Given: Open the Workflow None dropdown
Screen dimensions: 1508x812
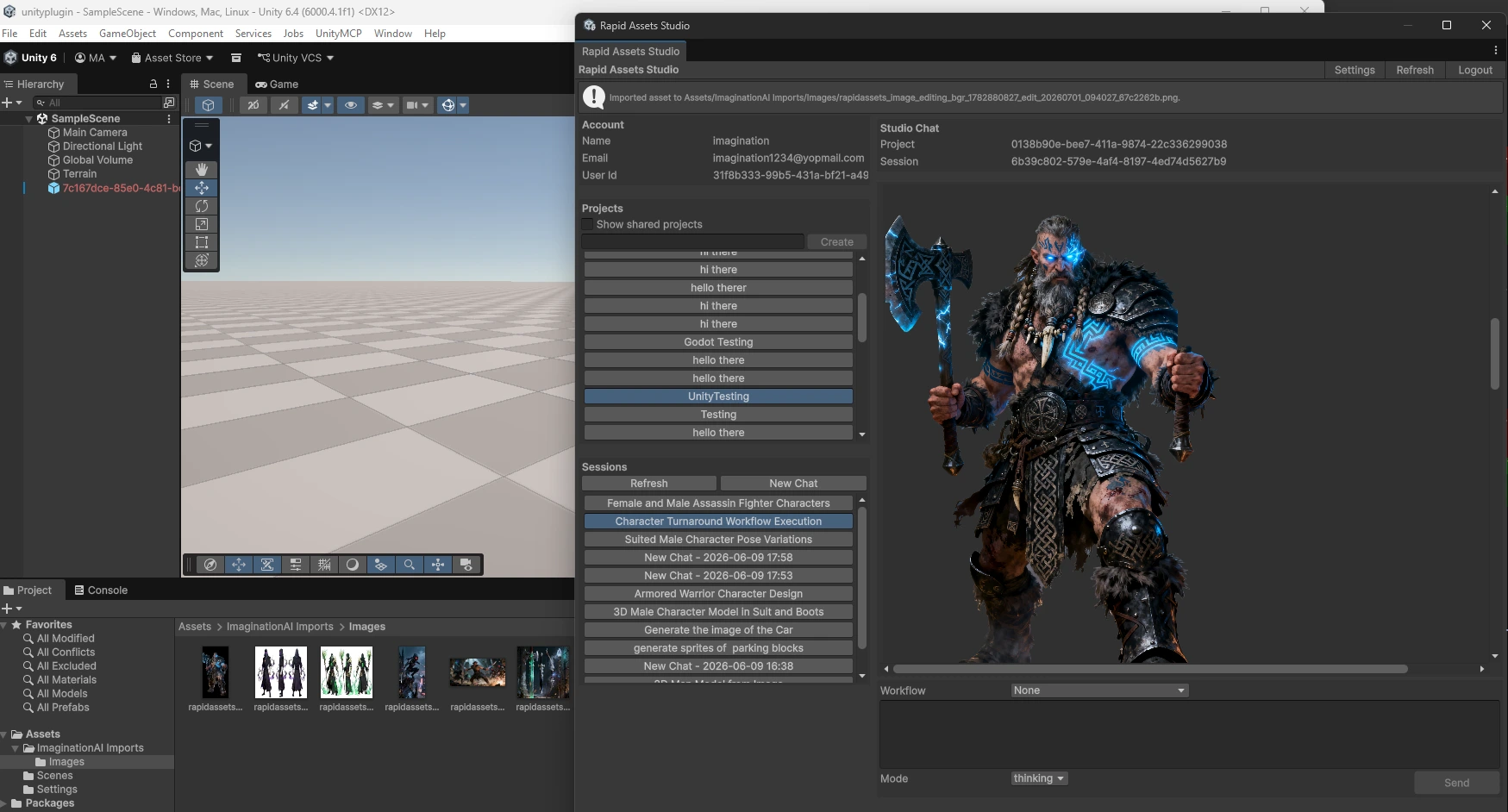Looking at the screenshot, I should (x=1099, y=690).
